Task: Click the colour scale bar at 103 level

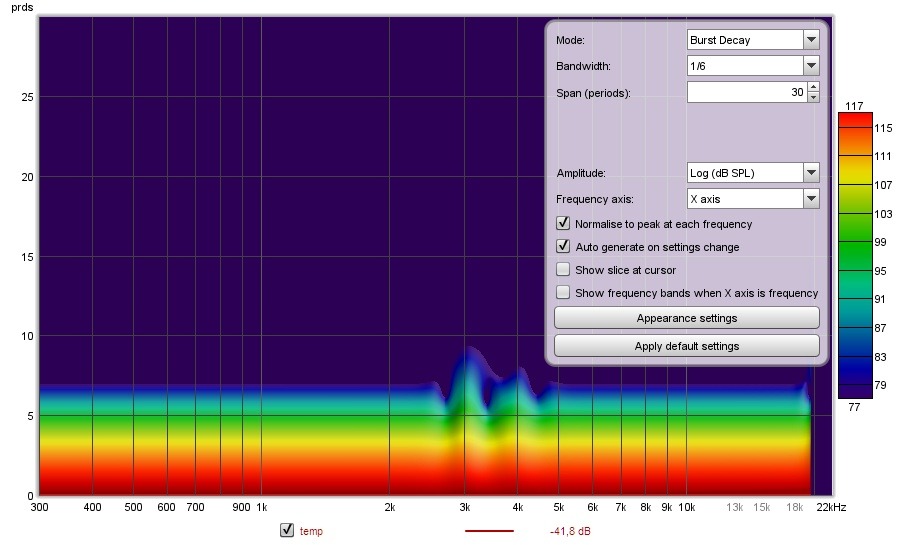Action: (x=855, y=213)
